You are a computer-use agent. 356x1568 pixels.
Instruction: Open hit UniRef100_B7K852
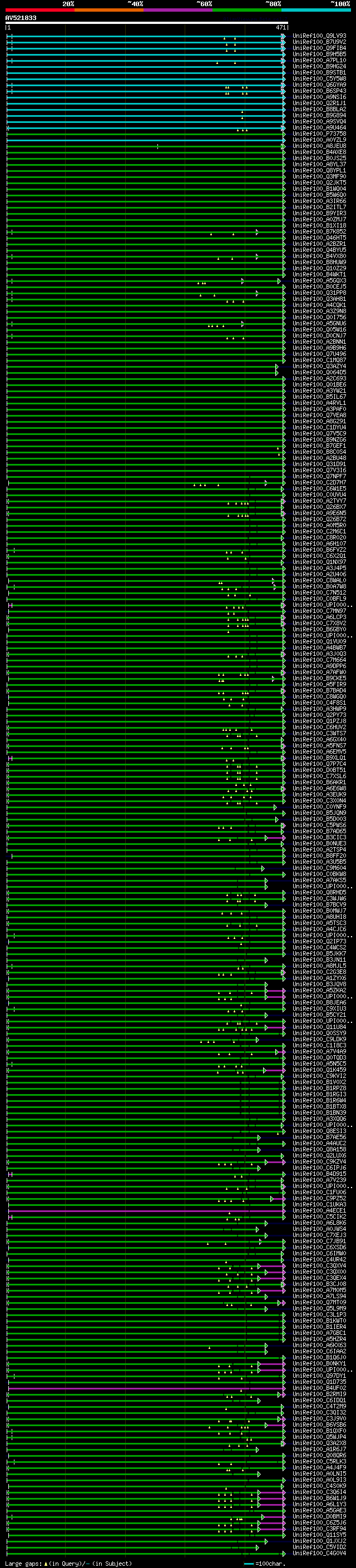319,231
